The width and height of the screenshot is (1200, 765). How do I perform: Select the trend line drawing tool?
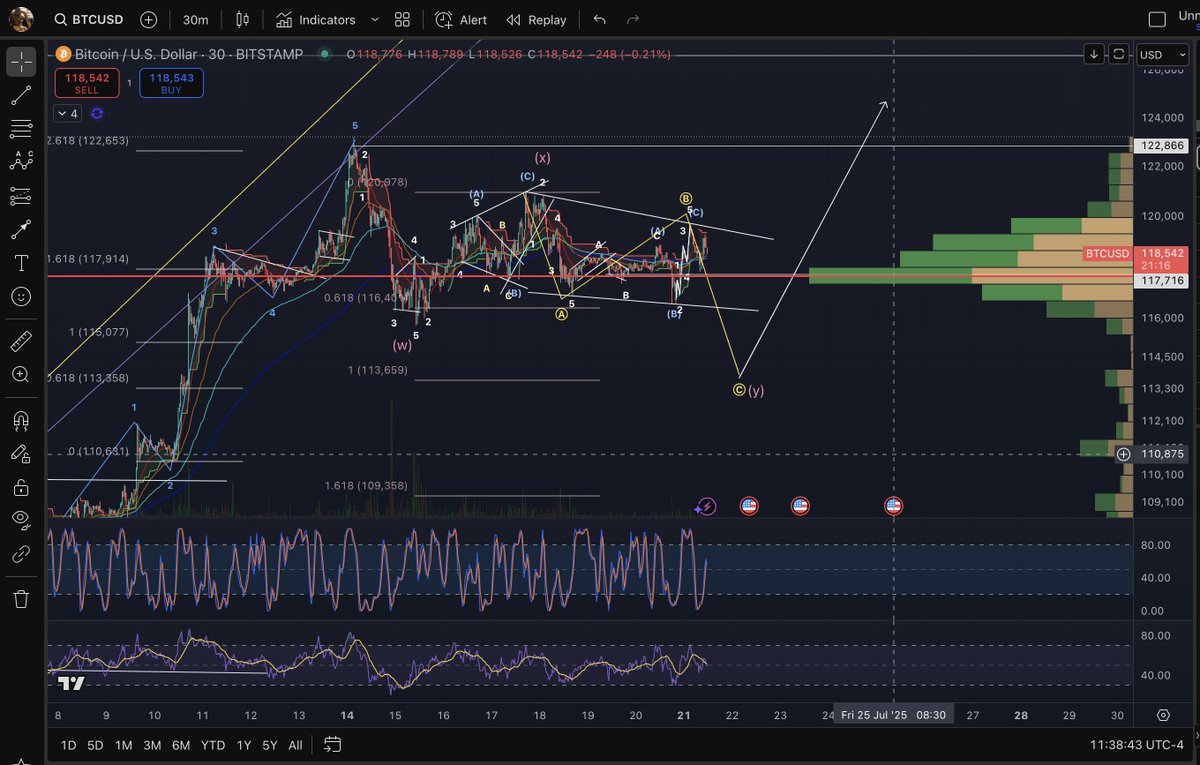[x=21, y=96]
